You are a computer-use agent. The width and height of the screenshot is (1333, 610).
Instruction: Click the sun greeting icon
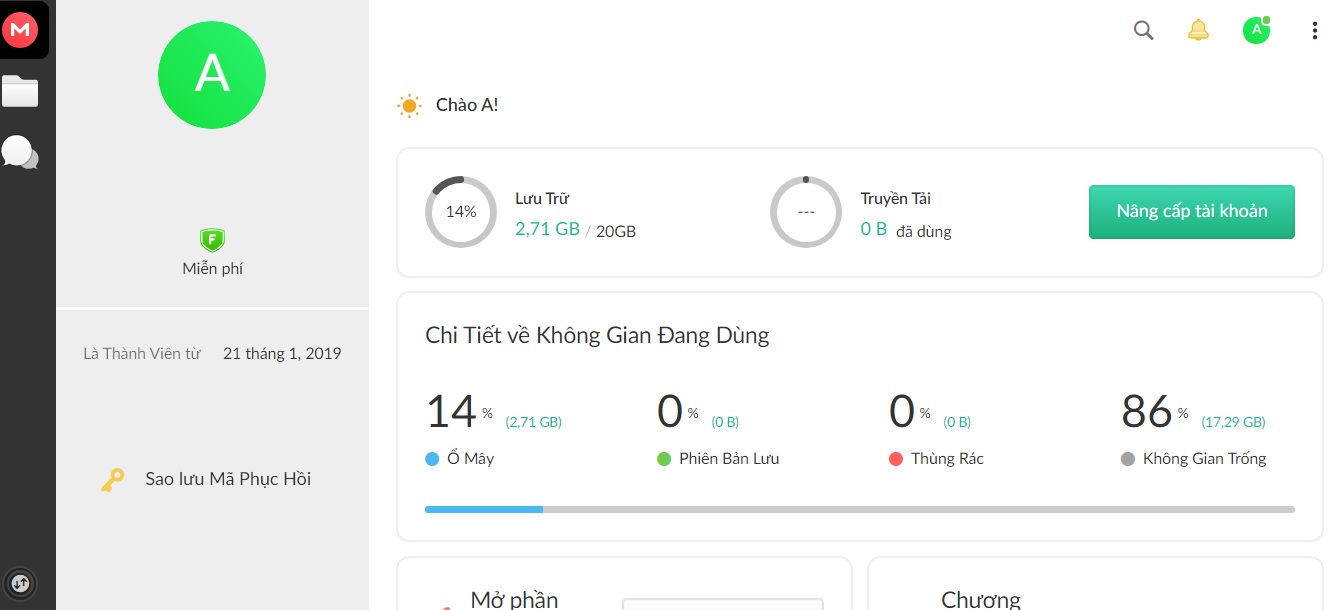click(x=409, y=106)
